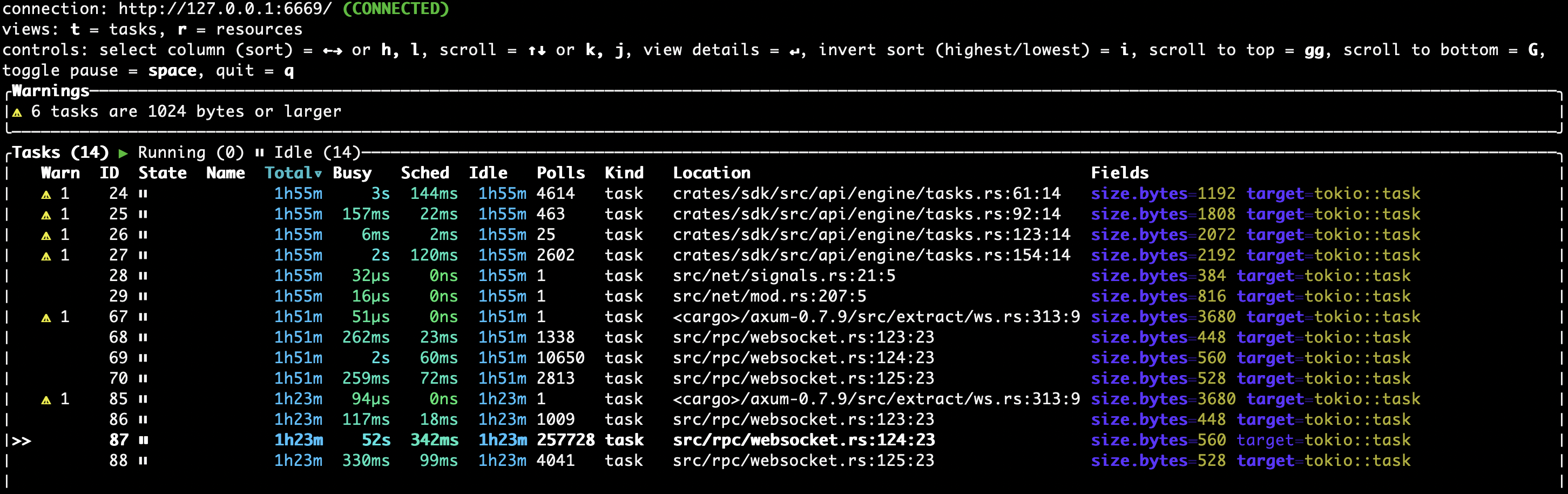This screenshot has width=1568, height=494.
Task: Click the warning icon on task 24
Action: 46,195
